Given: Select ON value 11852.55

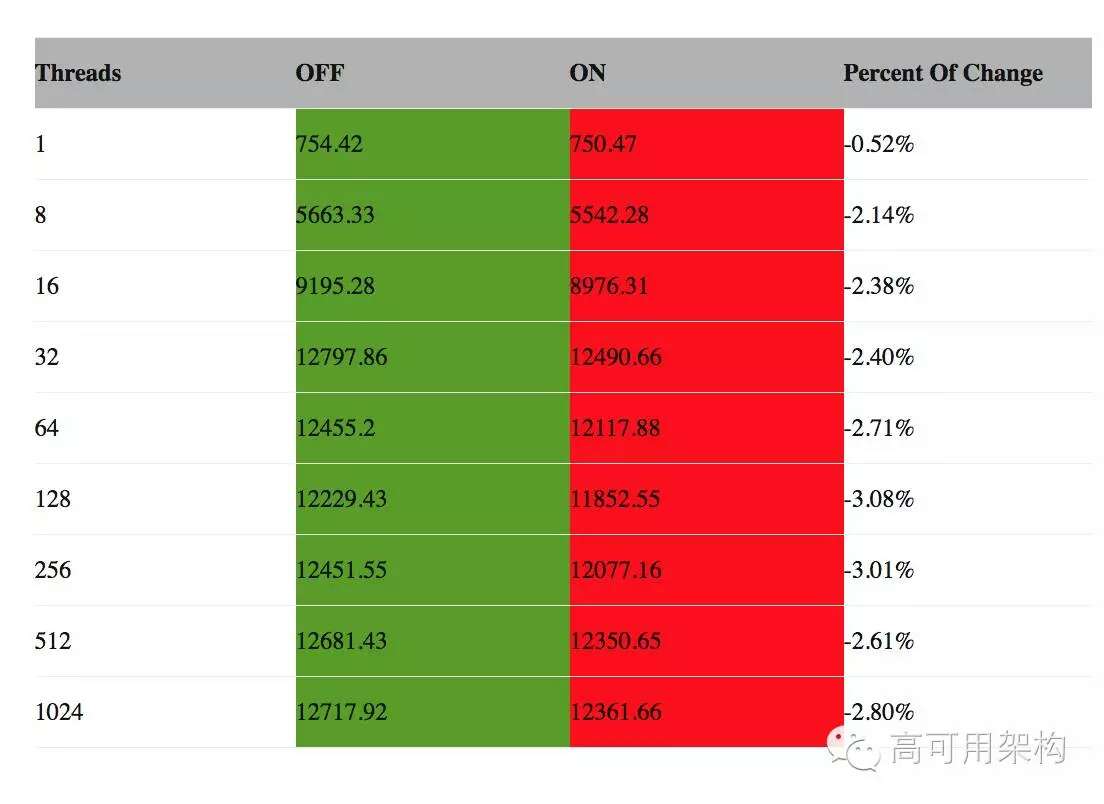Looking at the screenshot, I should [x=615, y=499].
